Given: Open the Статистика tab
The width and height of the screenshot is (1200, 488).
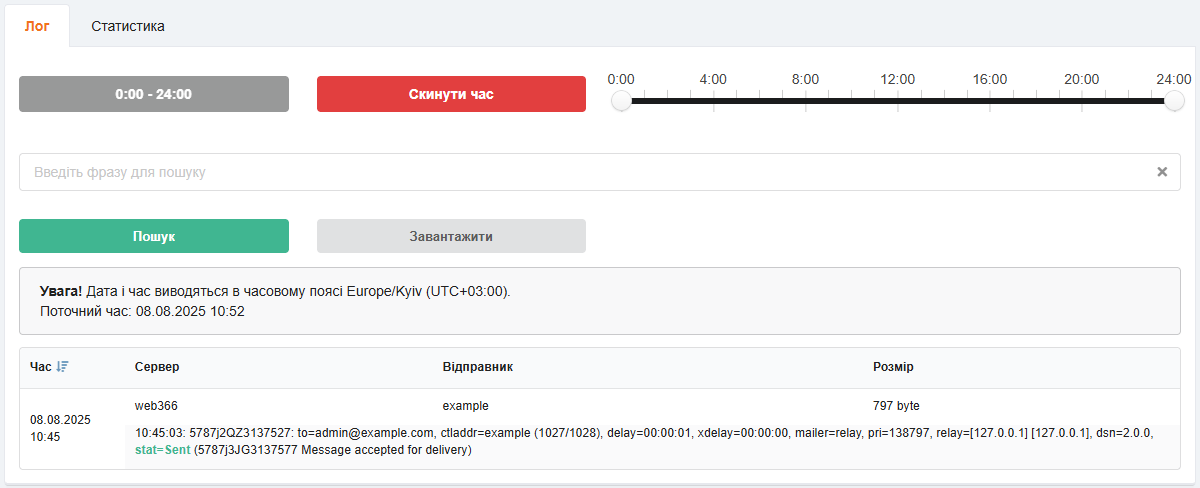Looking at the screenshot, I should coord(128,26).
